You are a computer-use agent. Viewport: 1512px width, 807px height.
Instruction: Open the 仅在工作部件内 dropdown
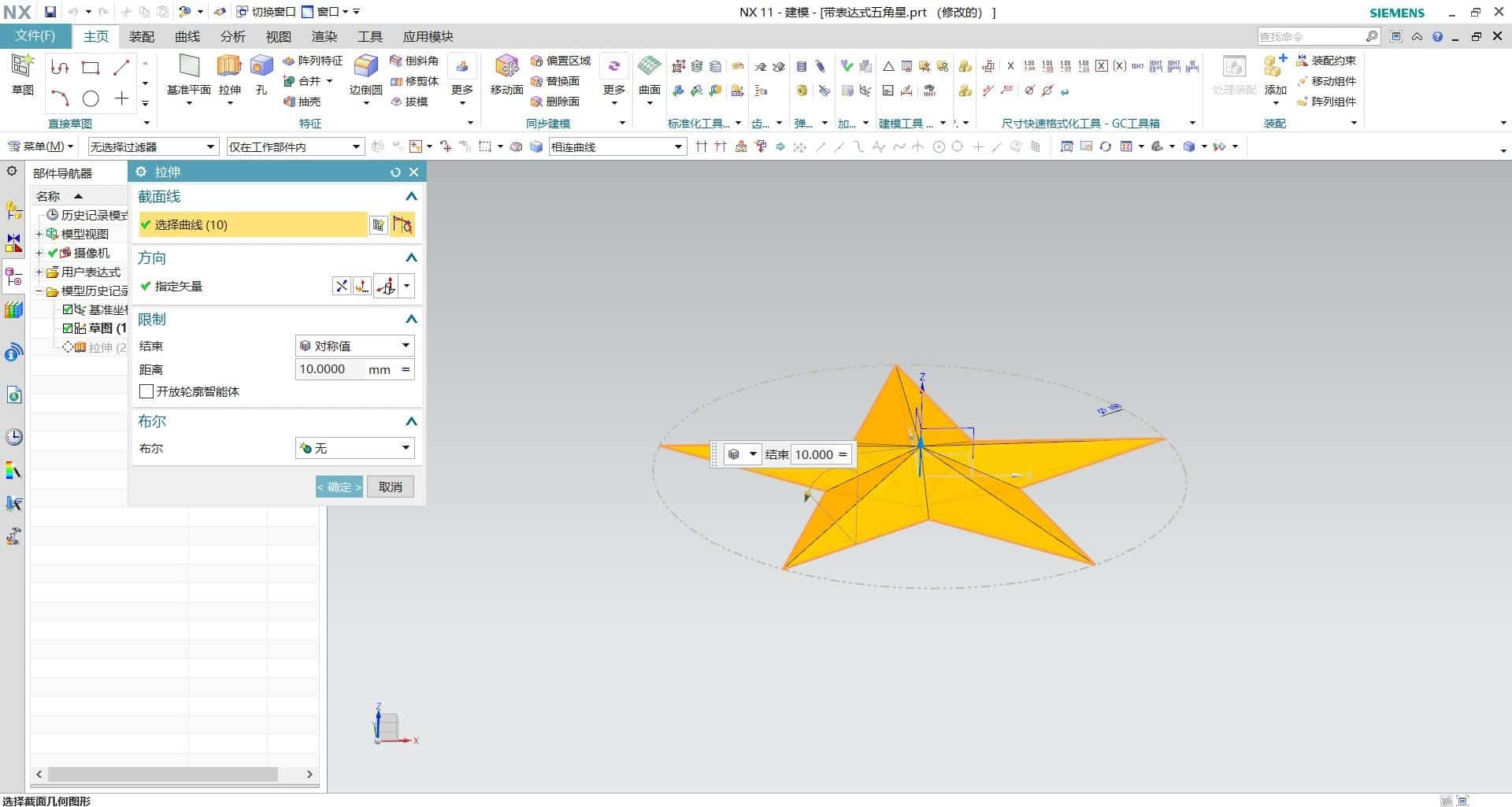295,146
